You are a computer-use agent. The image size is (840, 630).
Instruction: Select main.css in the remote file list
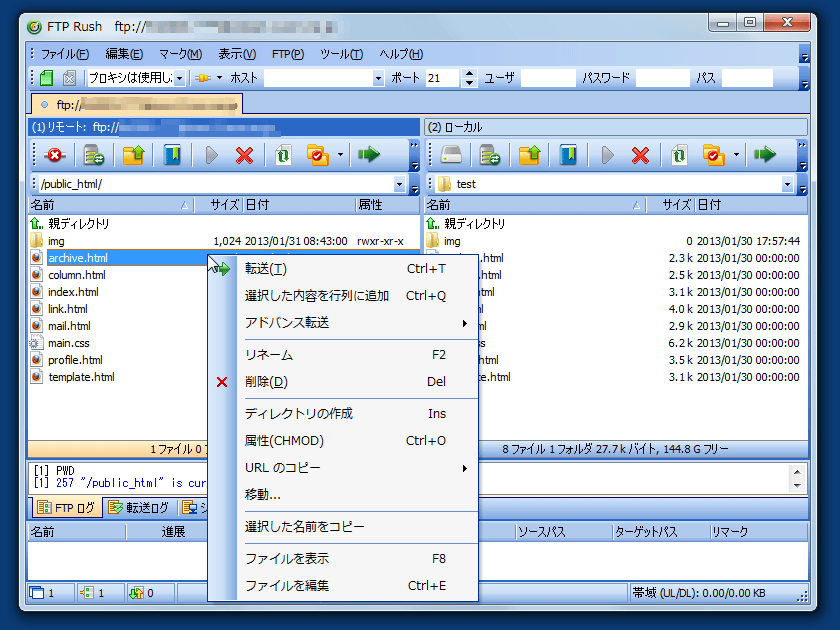click(x=69, y=343)
